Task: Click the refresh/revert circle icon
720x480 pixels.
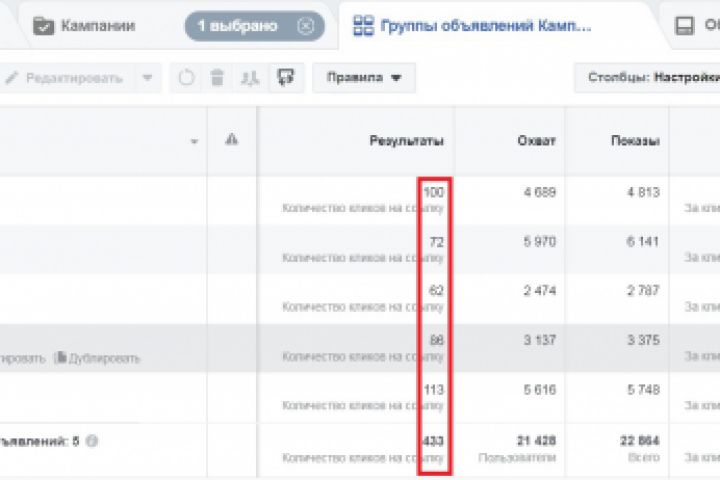Action: pos(186,78)
